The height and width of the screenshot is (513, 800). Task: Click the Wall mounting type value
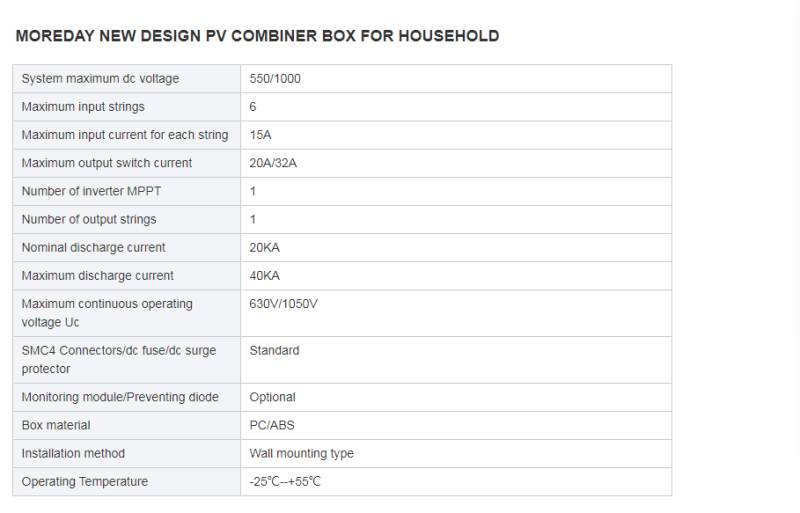[x=301, y=453]
